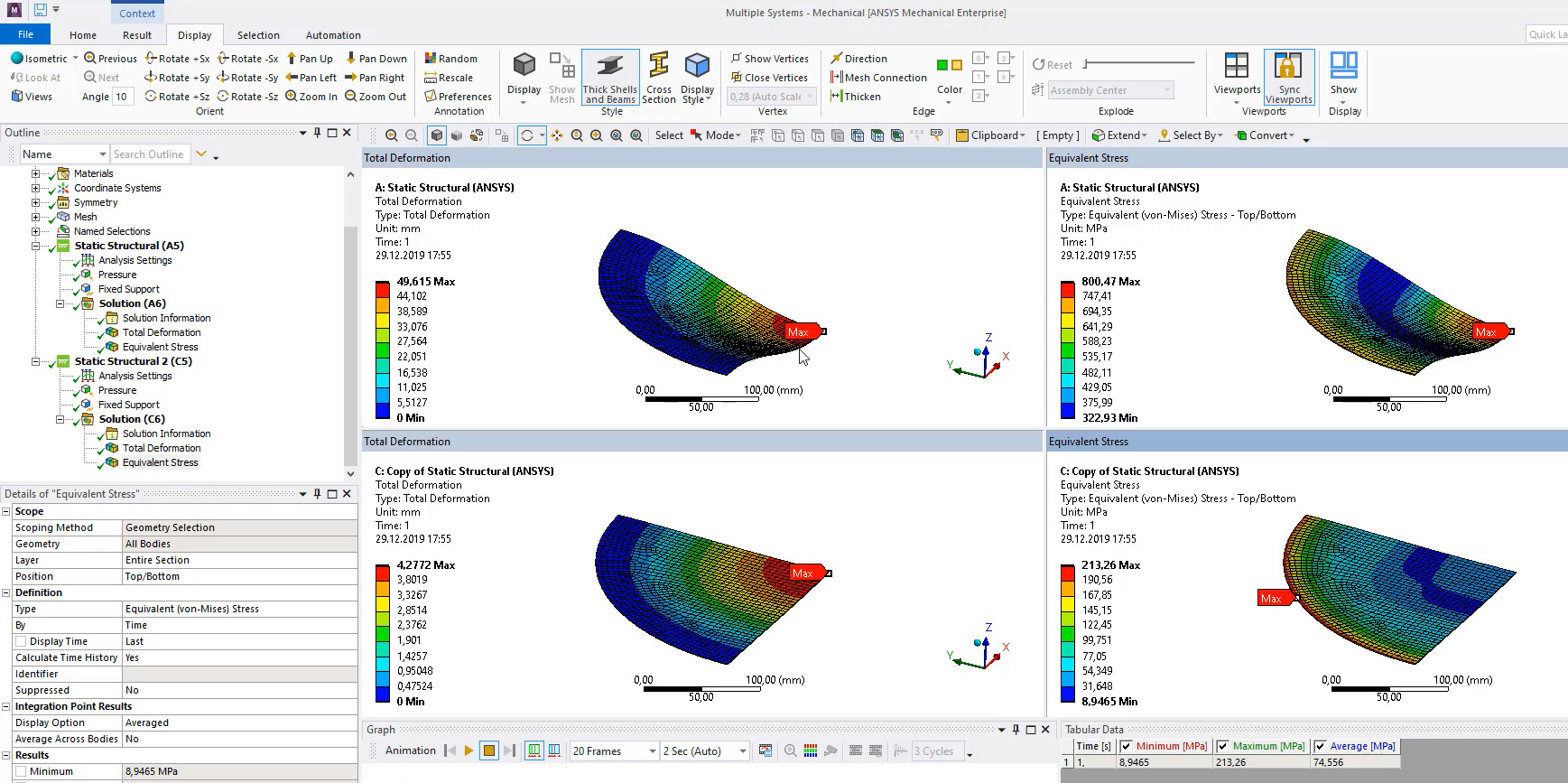The width and height of the screenshot is (1568, 783).
Task: Collapse Static Structural 2 (C5) node
Action: point(36,361)
